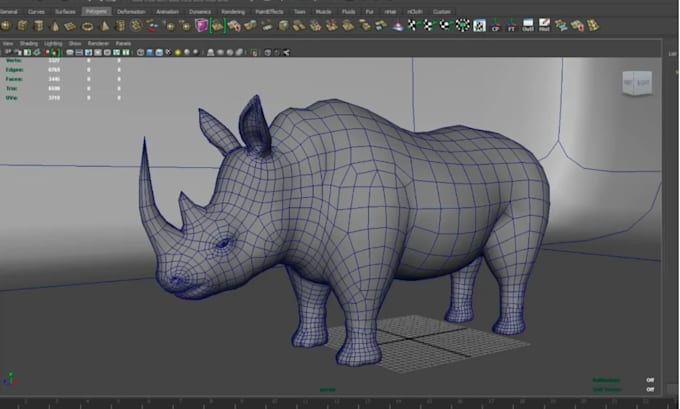680x409 pixels.
Task: Open the Show panel menu
Action: click(x=75, y=43)
